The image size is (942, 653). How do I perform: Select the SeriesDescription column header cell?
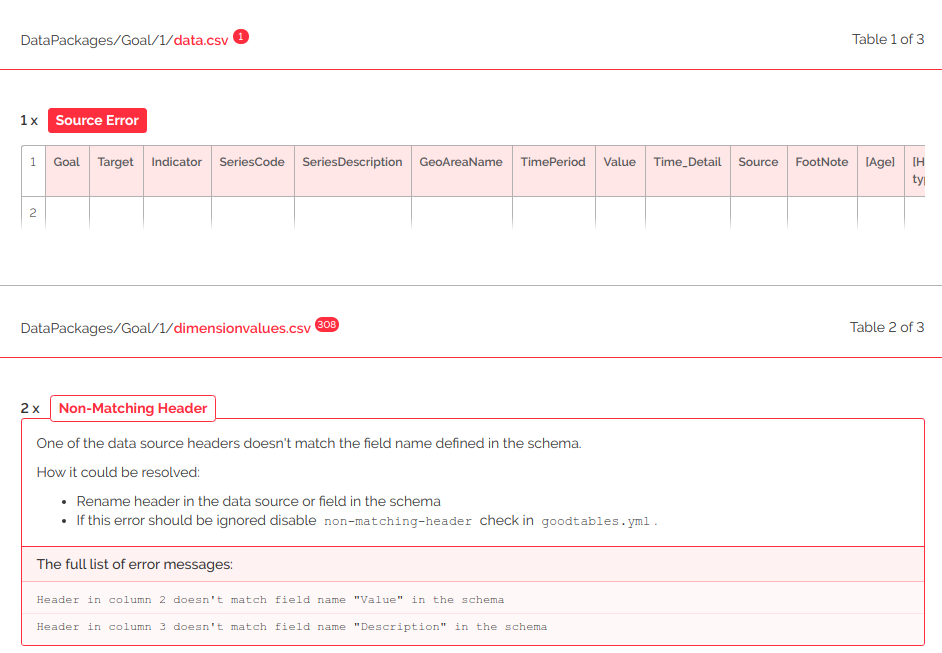(x=353, y=171)
